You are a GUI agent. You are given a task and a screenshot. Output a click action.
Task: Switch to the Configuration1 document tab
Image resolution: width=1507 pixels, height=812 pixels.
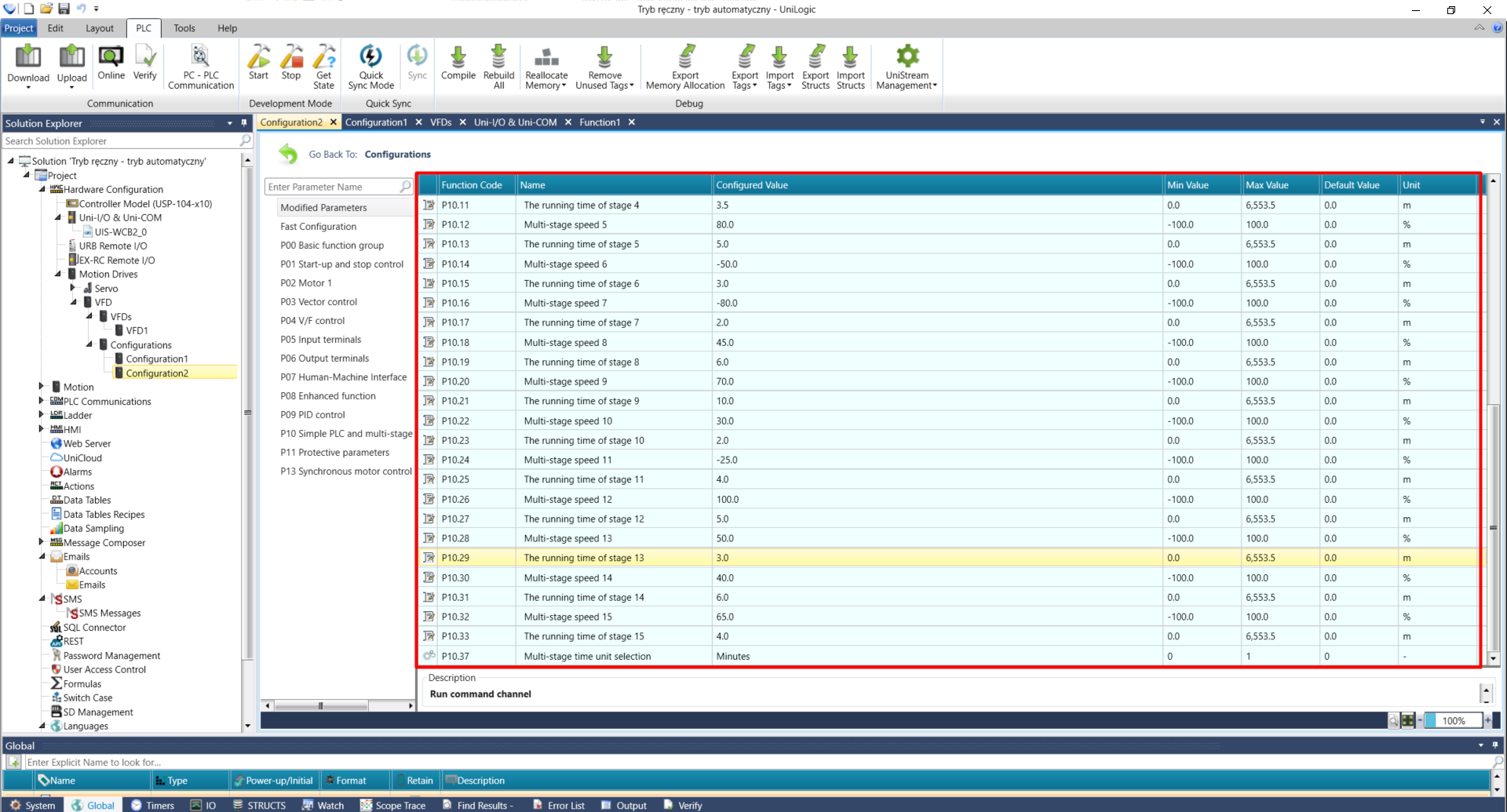[x=376, y=122]
